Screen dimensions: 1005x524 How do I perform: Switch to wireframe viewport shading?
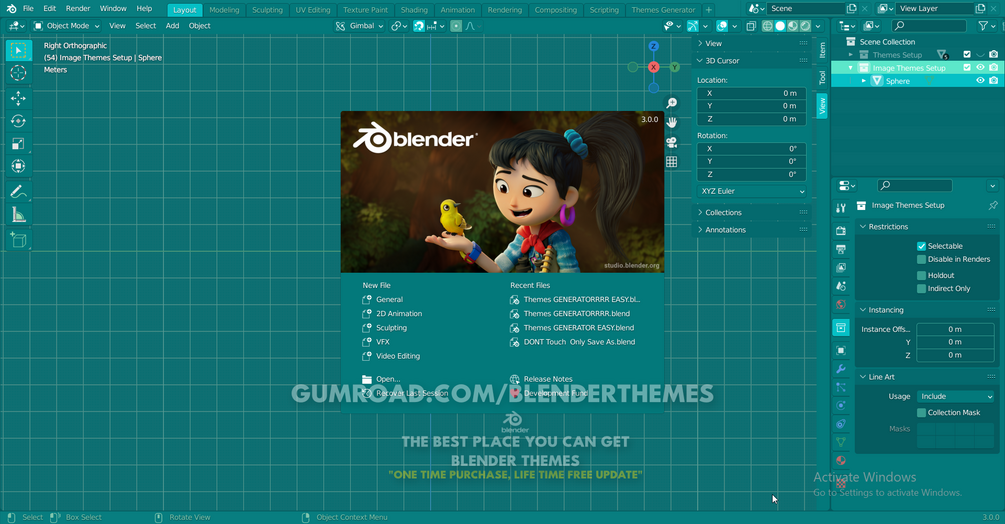coord(767,26)
